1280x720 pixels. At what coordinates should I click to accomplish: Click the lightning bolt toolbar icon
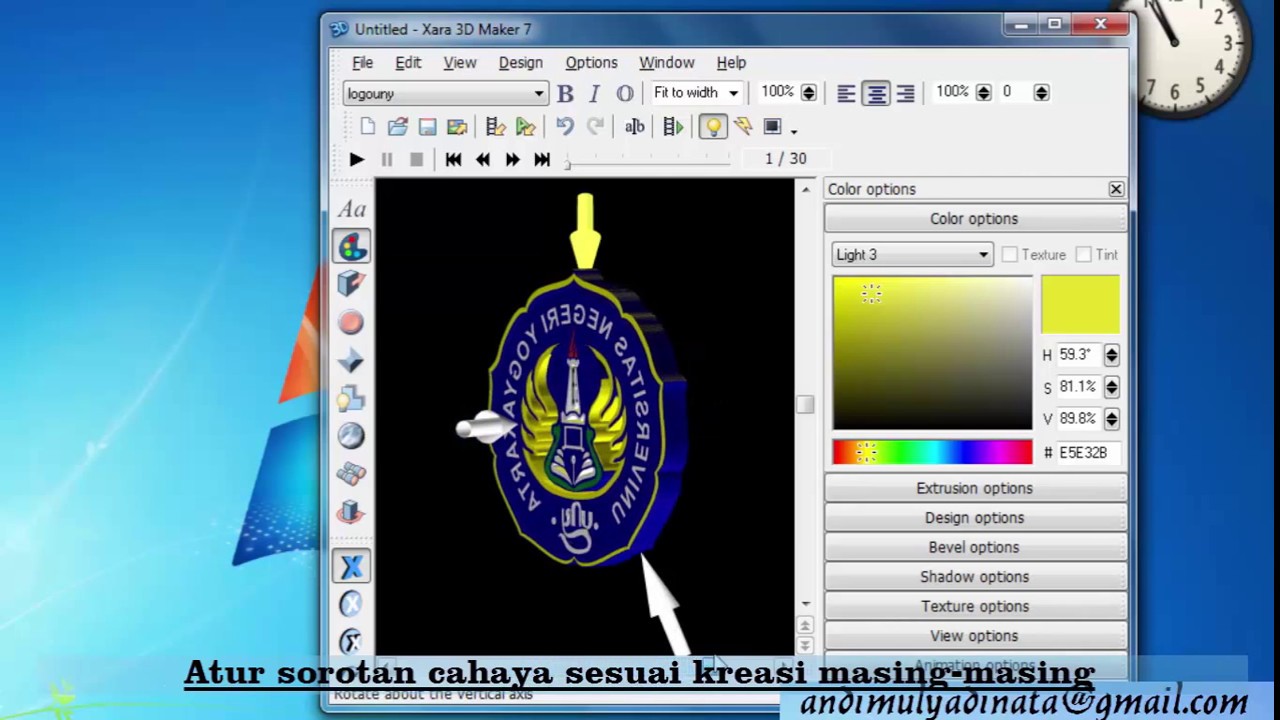point(742,127)
